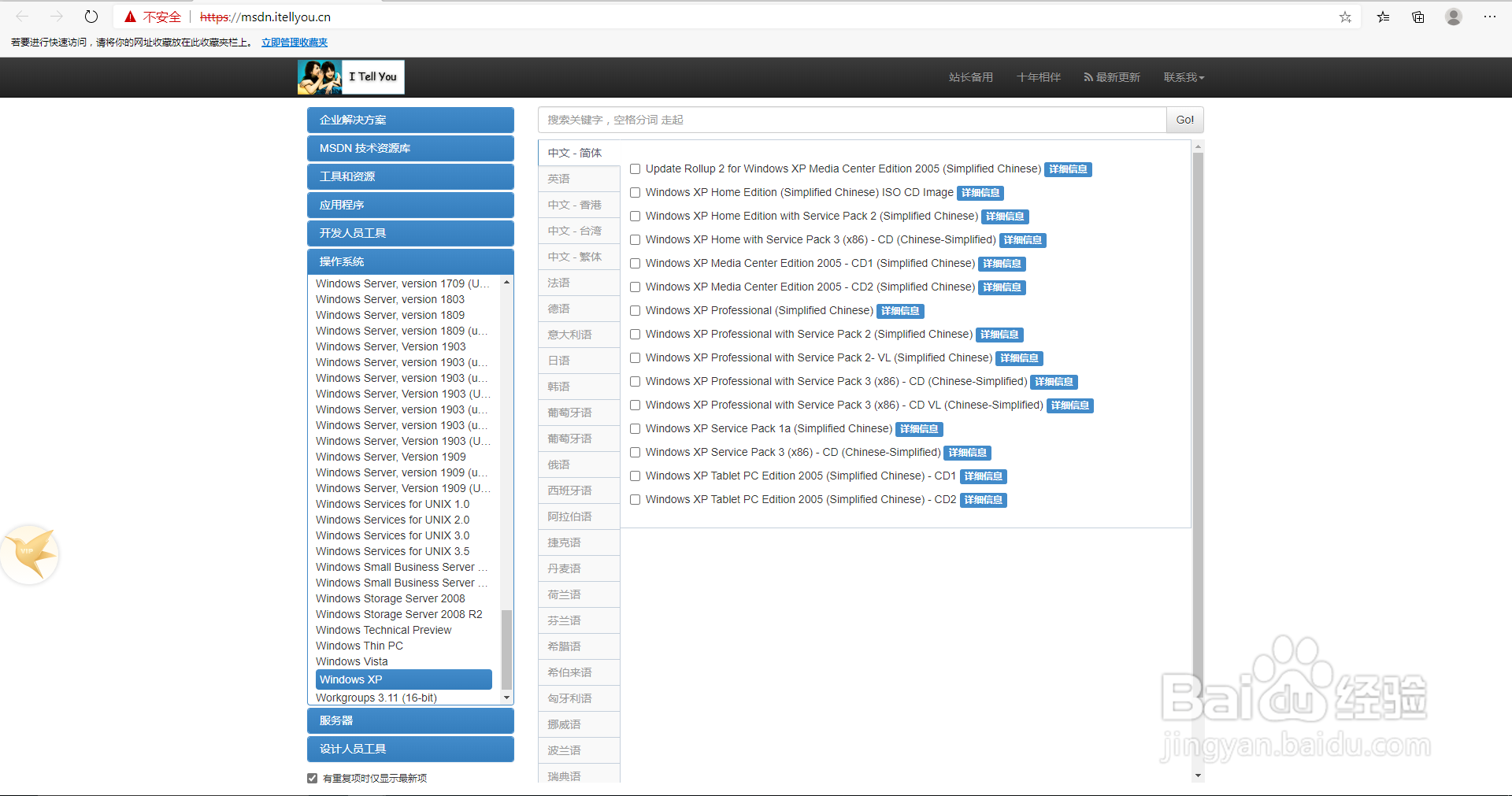Screen dimensions: 1512x796
Task: Check Windows XP Professional (Simplified Chinese)
Action: coord(635,311)
